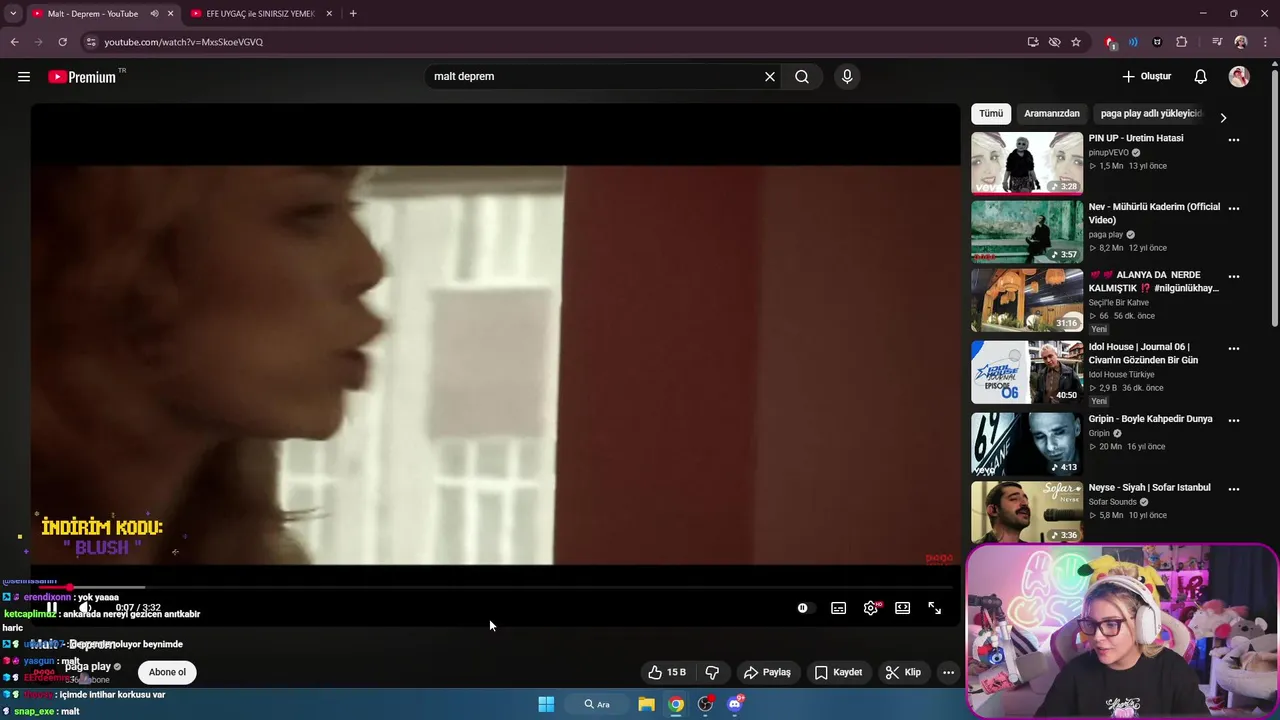
Task: View site information icon in the address bar
Action: coord(91,42)
